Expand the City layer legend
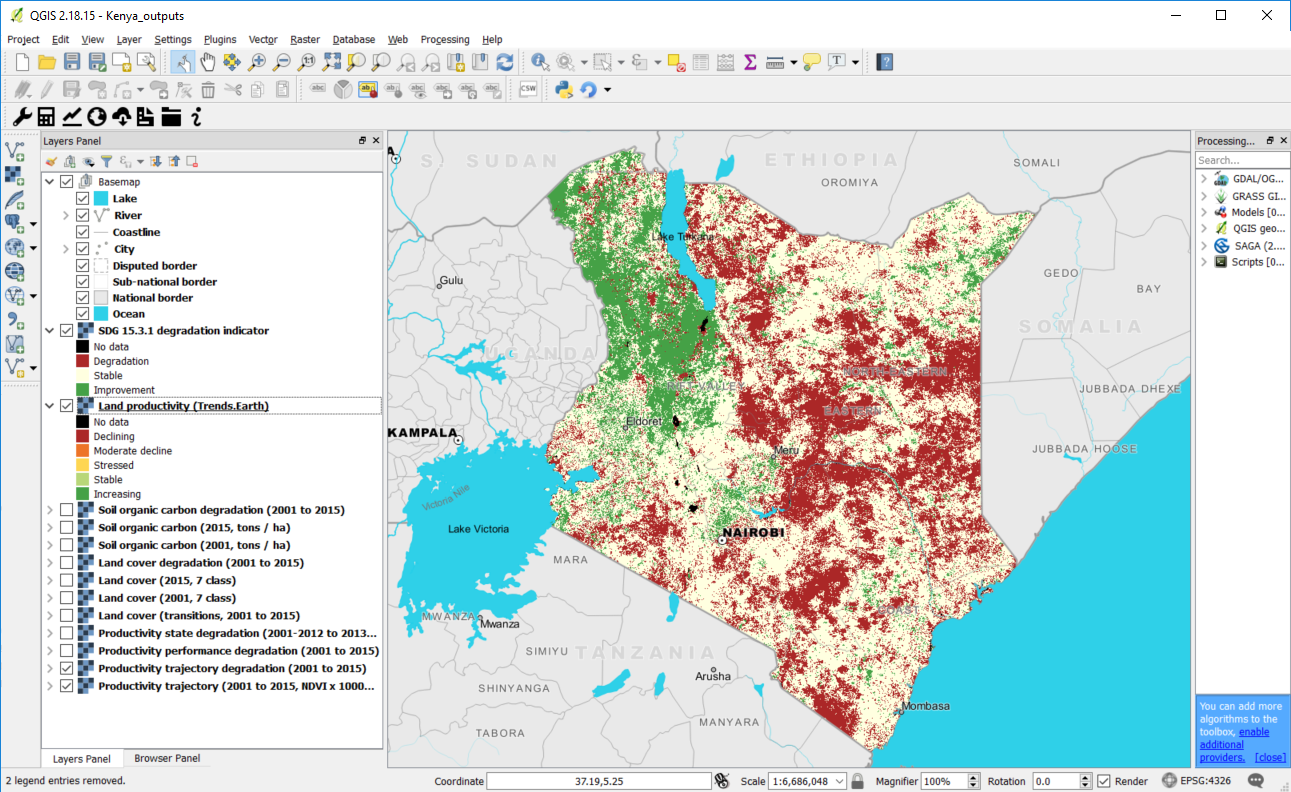Screen dimensions: 1291x792 pyautogui.click(x=66, y=249)
